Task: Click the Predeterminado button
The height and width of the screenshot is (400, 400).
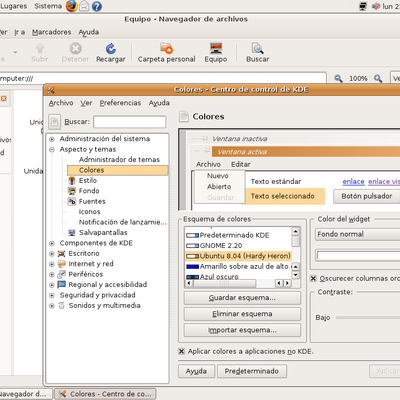Action: click(x=252, y=371)
